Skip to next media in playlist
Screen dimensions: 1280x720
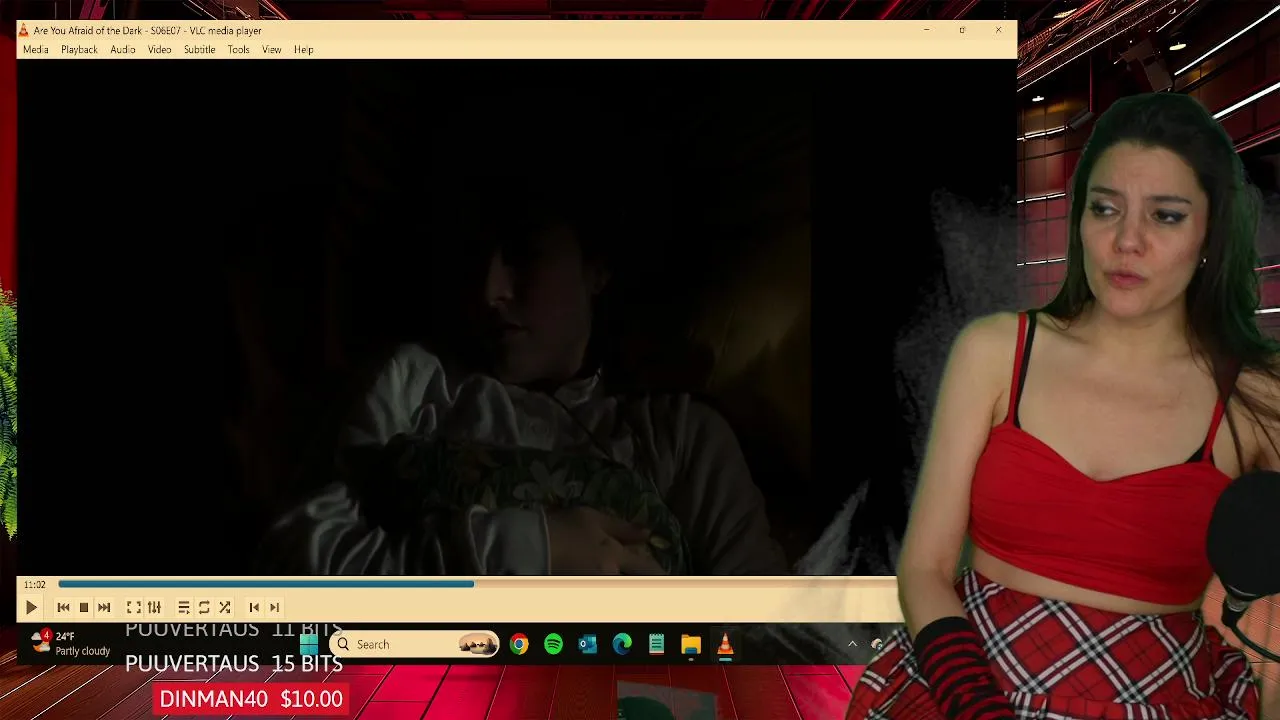pos(104,607)
